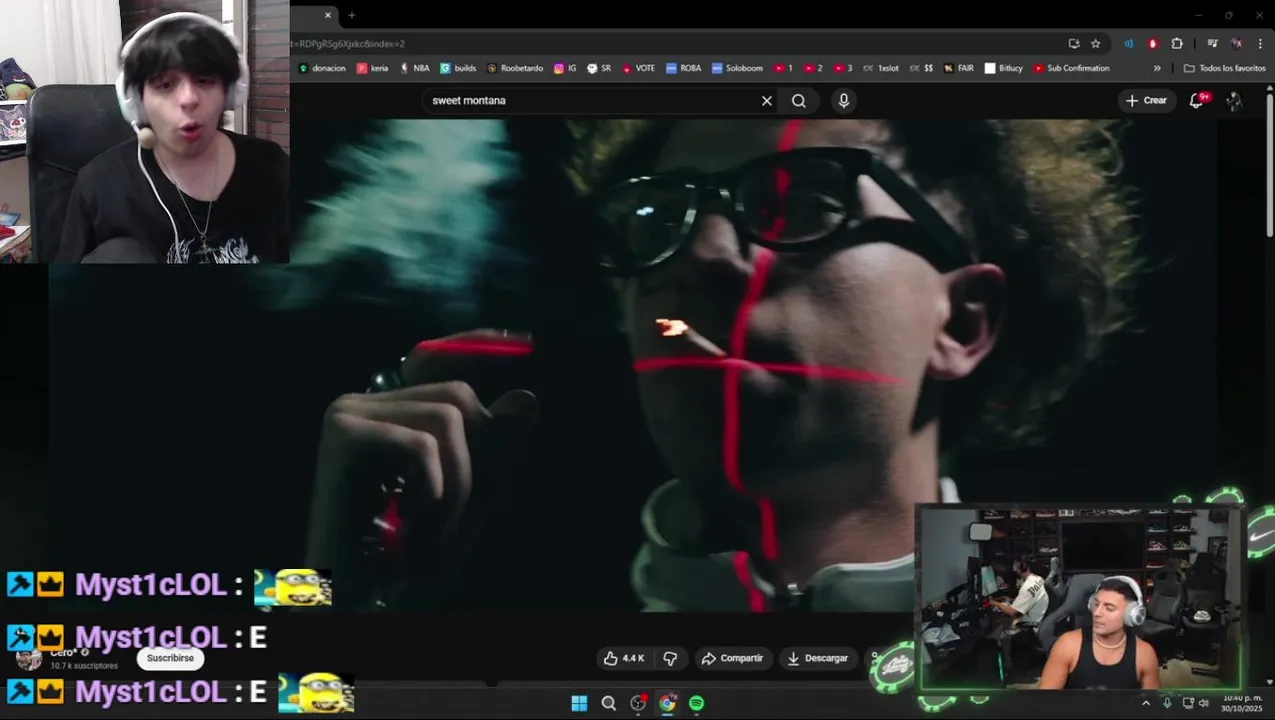Open Windows taskbar search
Image resolution: width=1275 pixels, height=720 pixels.
608,703
